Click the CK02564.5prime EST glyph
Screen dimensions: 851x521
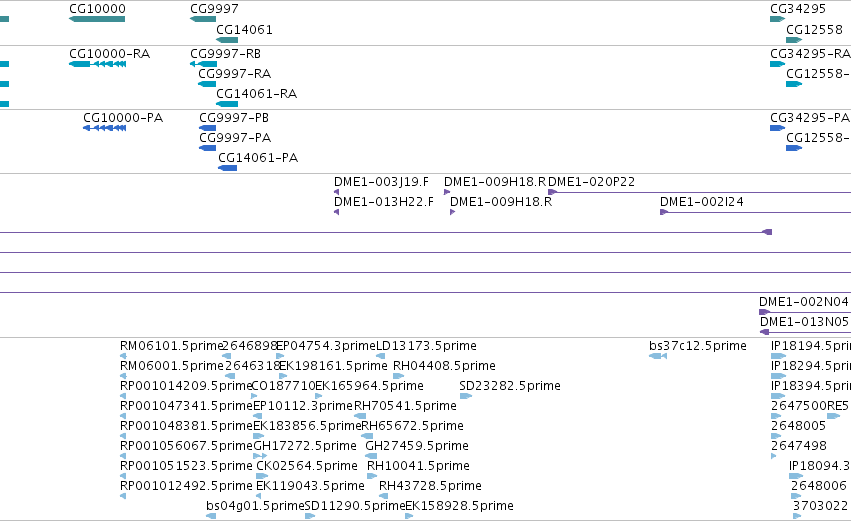262,476
